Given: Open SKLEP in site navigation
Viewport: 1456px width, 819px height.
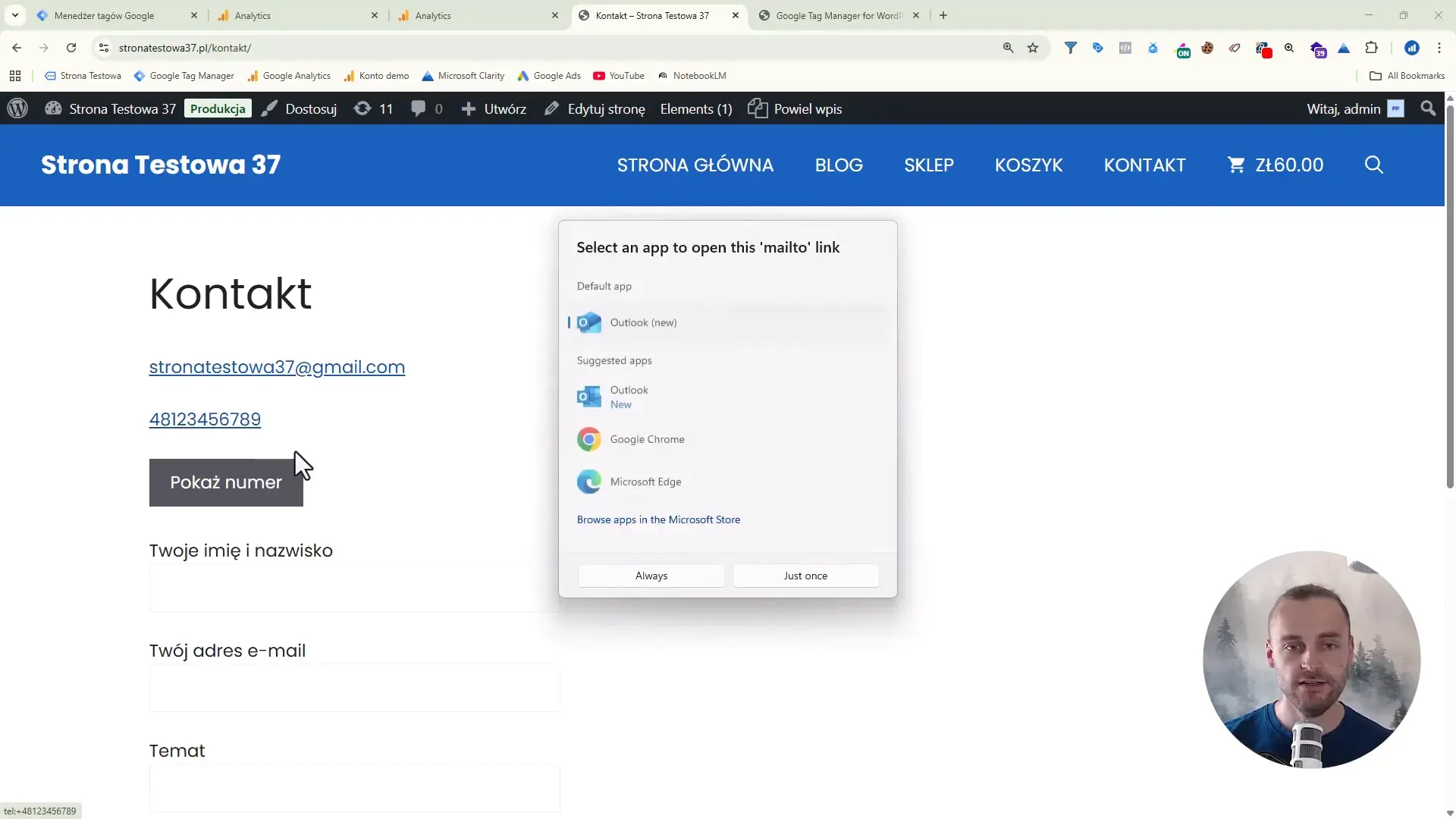Looking at the screenshot, I should 928,165.
